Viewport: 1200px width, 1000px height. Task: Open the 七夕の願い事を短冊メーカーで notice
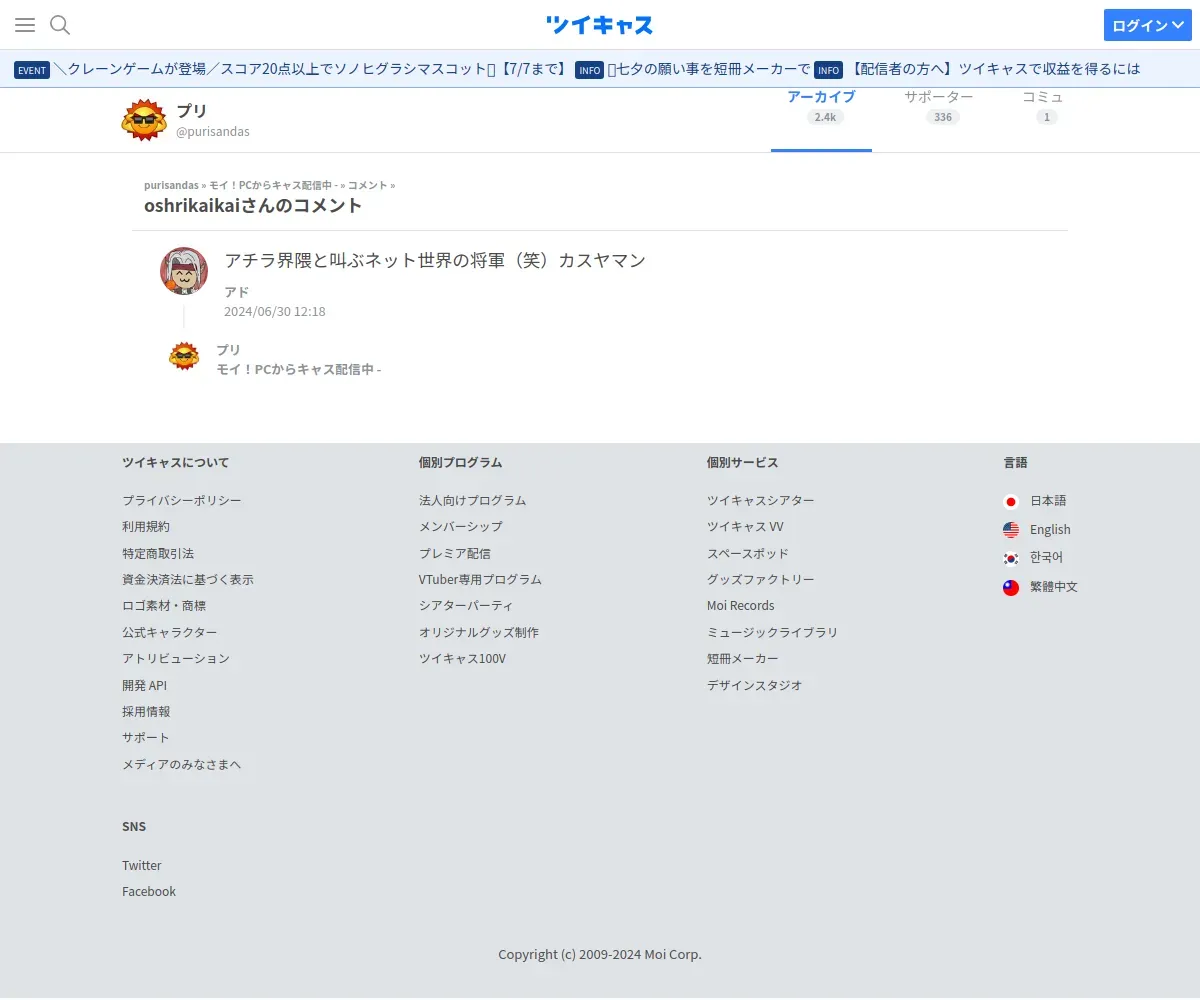coord(709,69)
